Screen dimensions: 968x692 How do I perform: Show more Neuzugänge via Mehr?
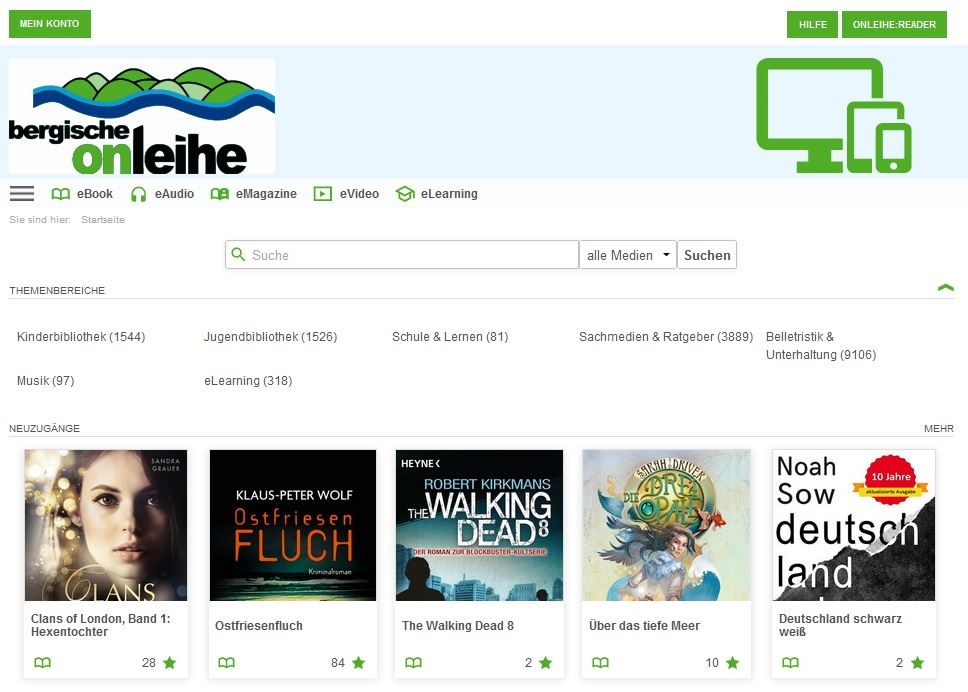939,428
